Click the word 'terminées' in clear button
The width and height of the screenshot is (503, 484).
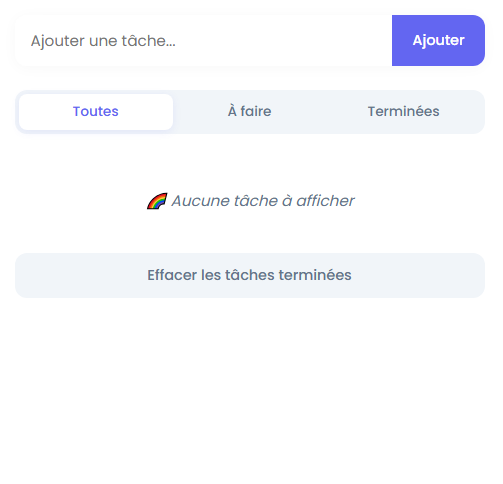tap(315, 275)
